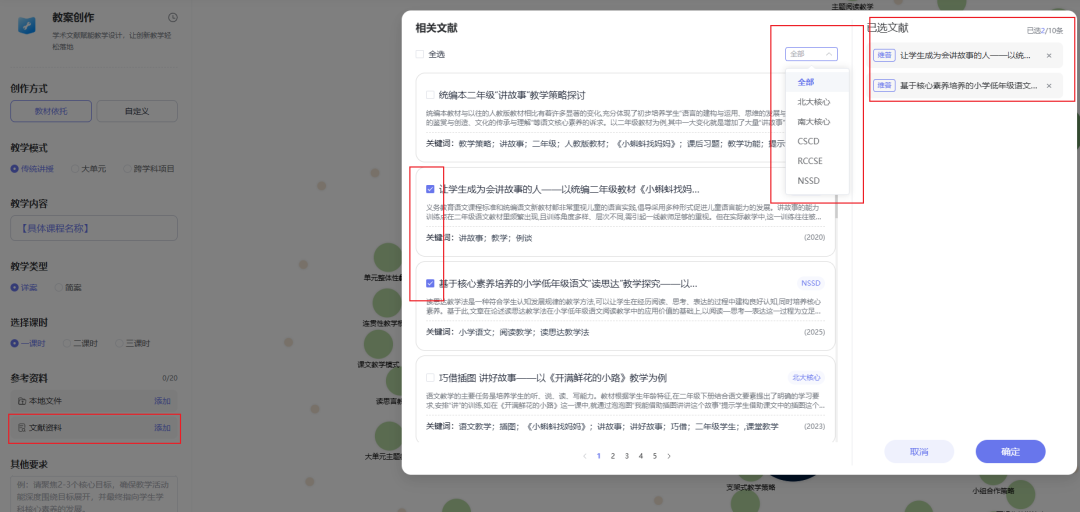Viewport: 1080px width, 512px height.
Task: Go to next page with right arrow
Action: tap(669, 455)
